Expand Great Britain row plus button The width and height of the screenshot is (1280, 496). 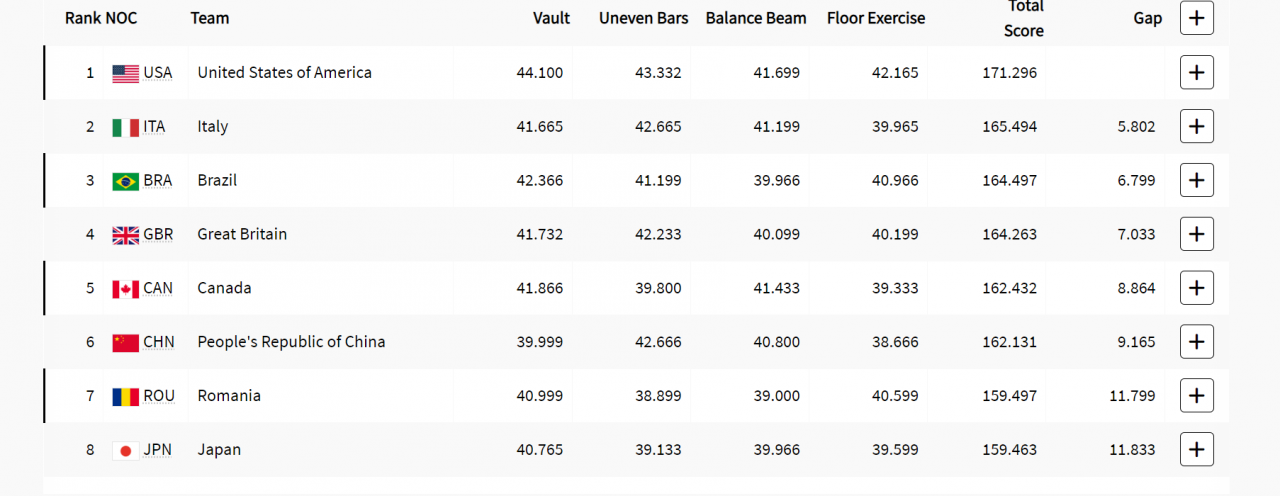(1197, 234)
